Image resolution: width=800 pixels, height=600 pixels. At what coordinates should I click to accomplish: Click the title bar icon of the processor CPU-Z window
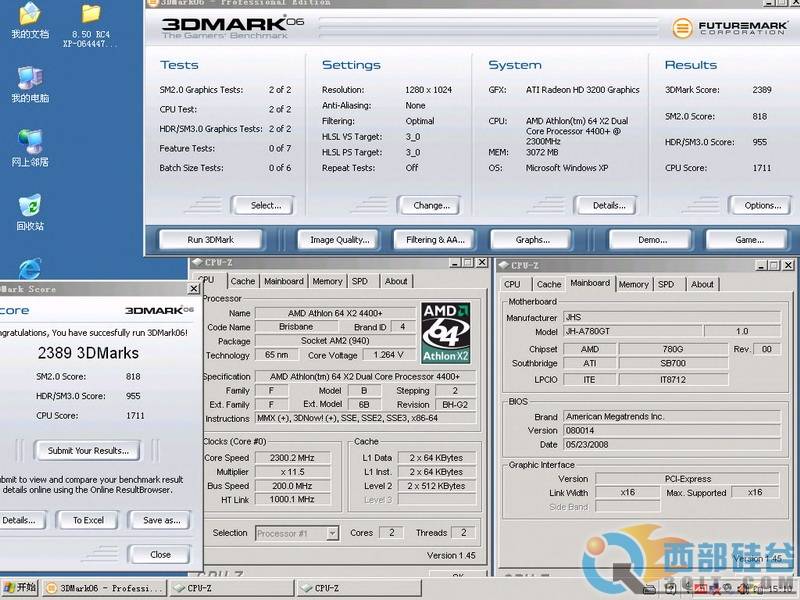(x=197, y=263)
